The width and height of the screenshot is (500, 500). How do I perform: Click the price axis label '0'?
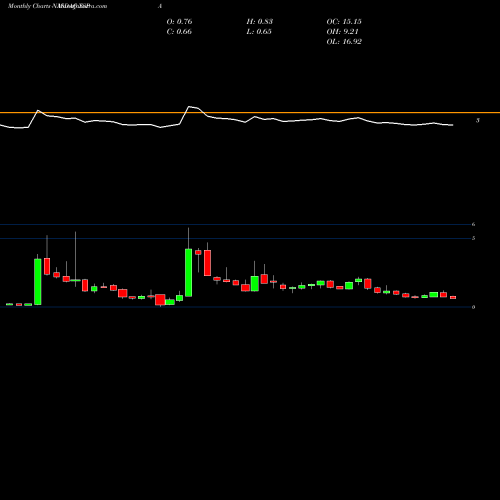473,307
